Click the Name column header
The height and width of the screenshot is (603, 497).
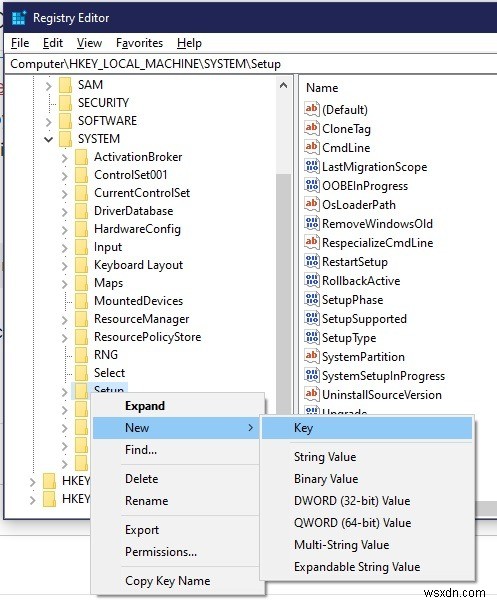point(322,88)
